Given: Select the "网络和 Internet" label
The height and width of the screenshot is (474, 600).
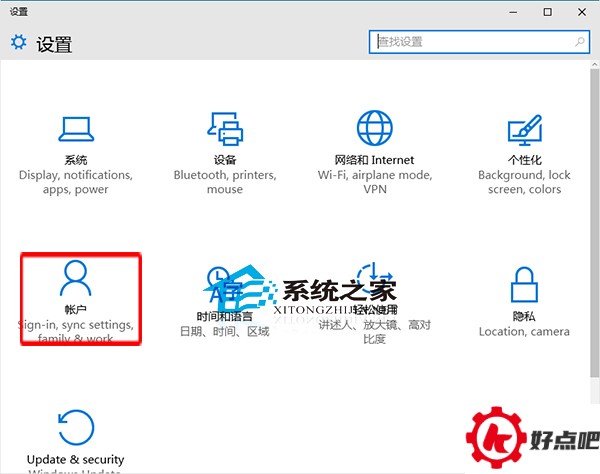Looking at the screenshot, I should (374, 160).
